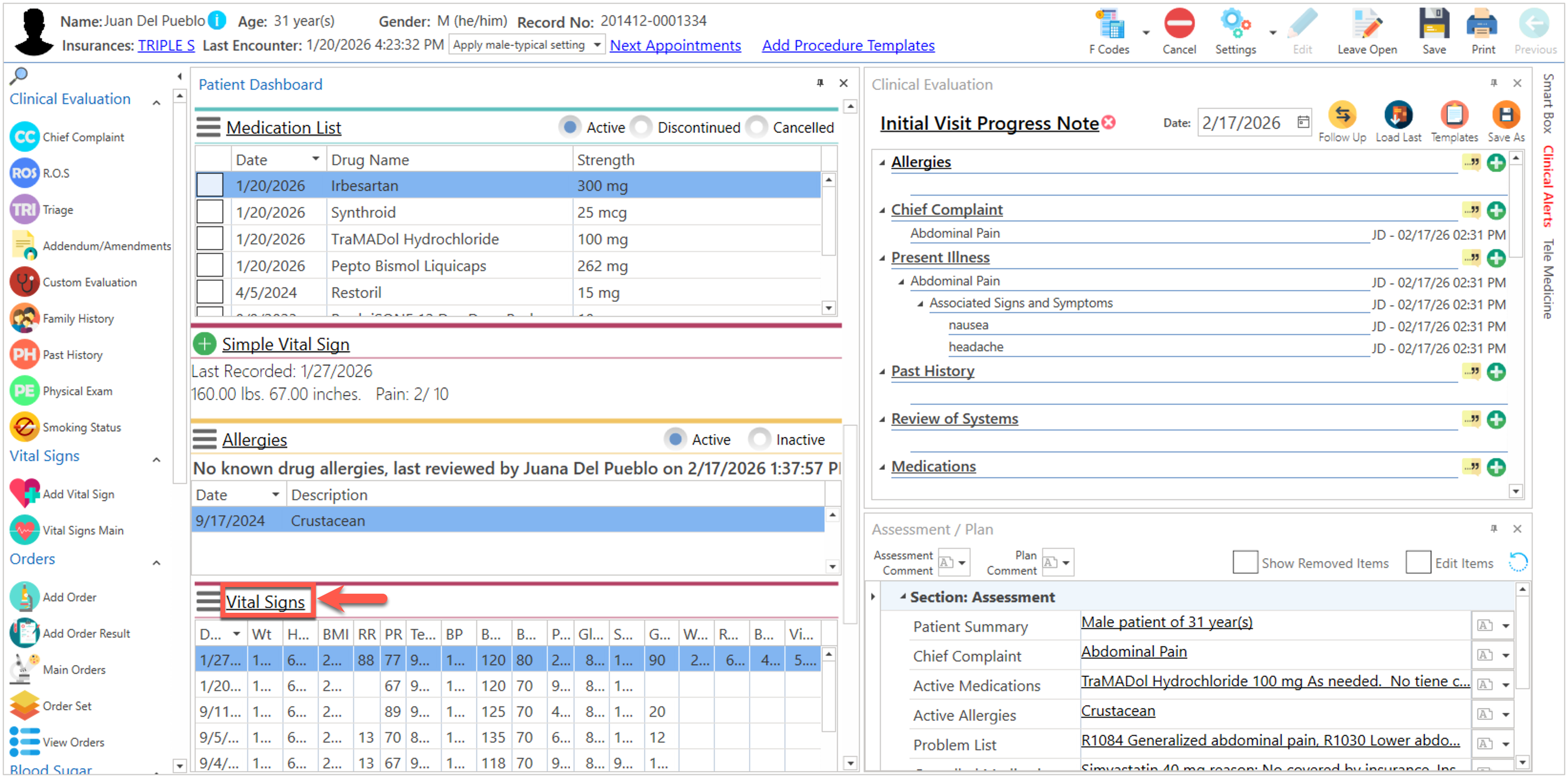The width and height of the screenshot is (1568, 776).
Task: Click the Next Appointments link
Action: [674, 46]
